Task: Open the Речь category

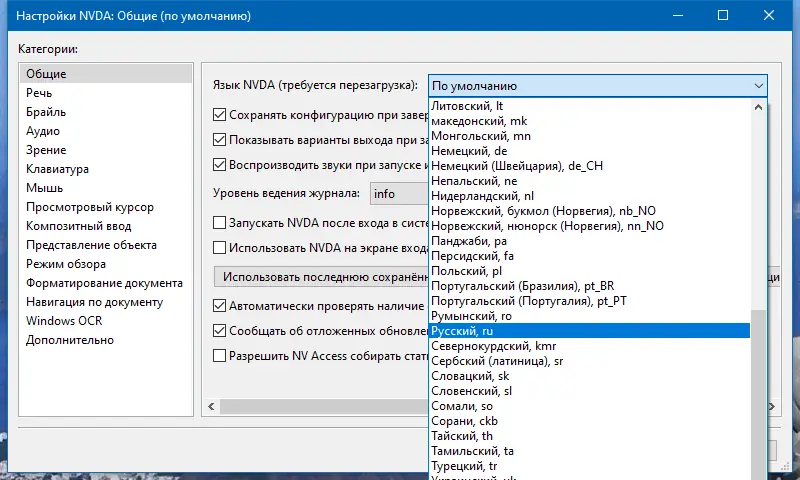Action: (x=40, y=93)
